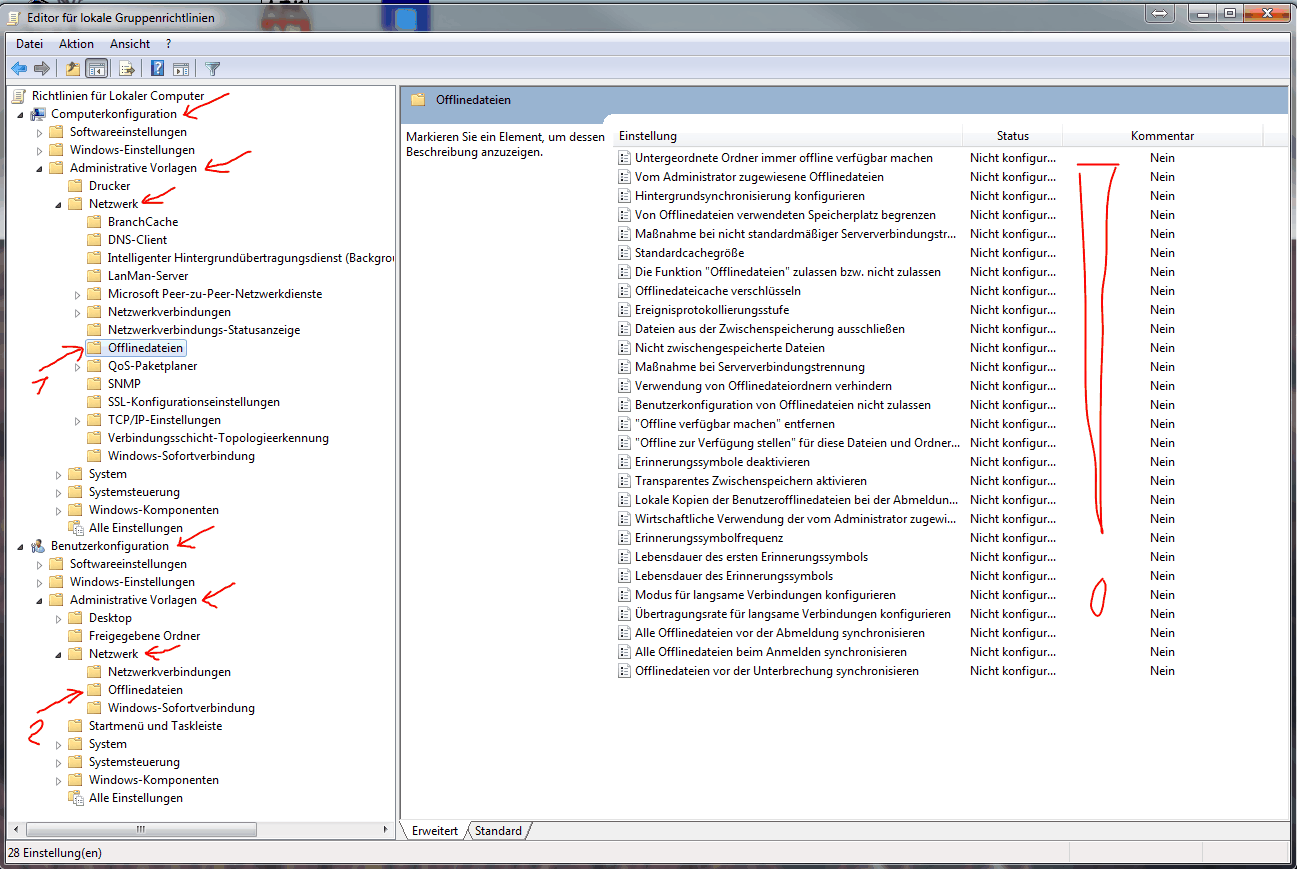The image size is (1297, 869).
Task: Click the tree pane scroll-right arrow
Action: tap(387, 829)
